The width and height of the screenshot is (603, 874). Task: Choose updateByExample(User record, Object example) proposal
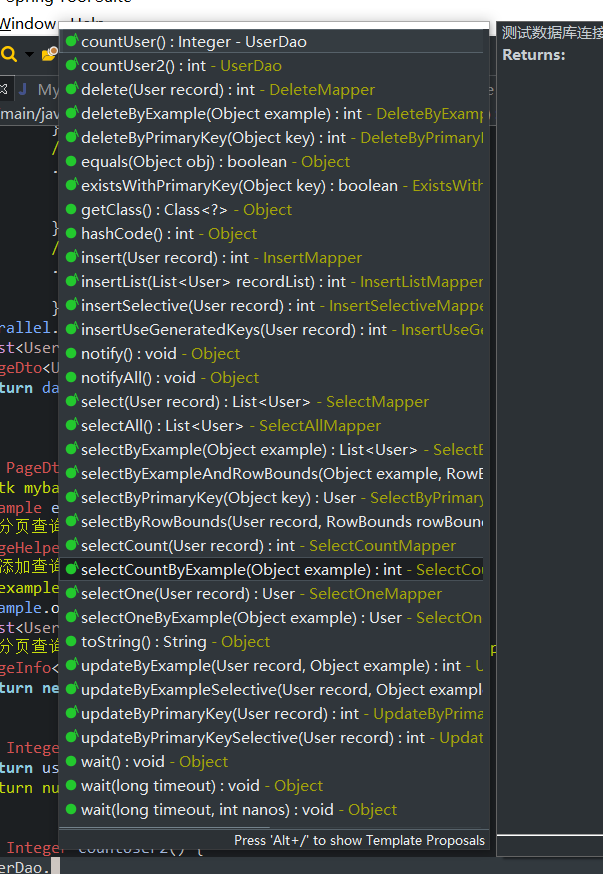point(271,665)
